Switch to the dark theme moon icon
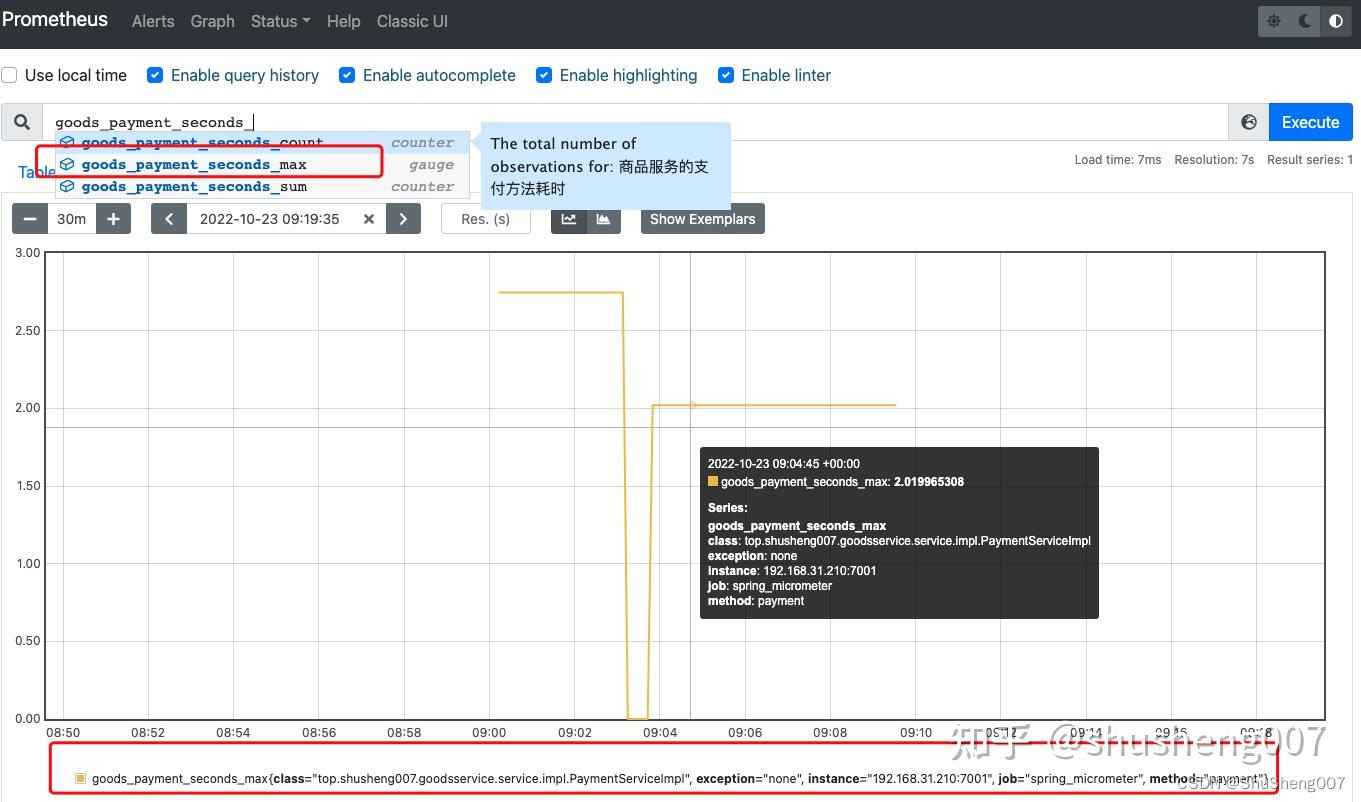The height and width of the screenshot is (802, 1361). (x=1304, y=20)
